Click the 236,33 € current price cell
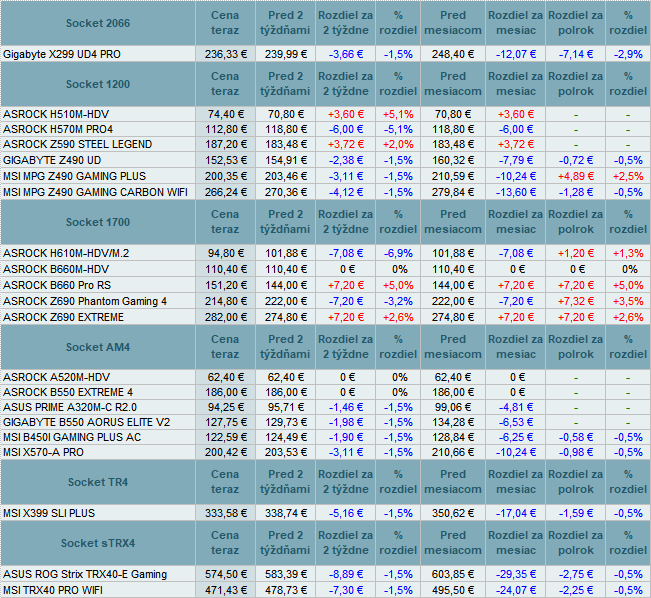Screen dimensions: 651x598 (x=226, y=54)
